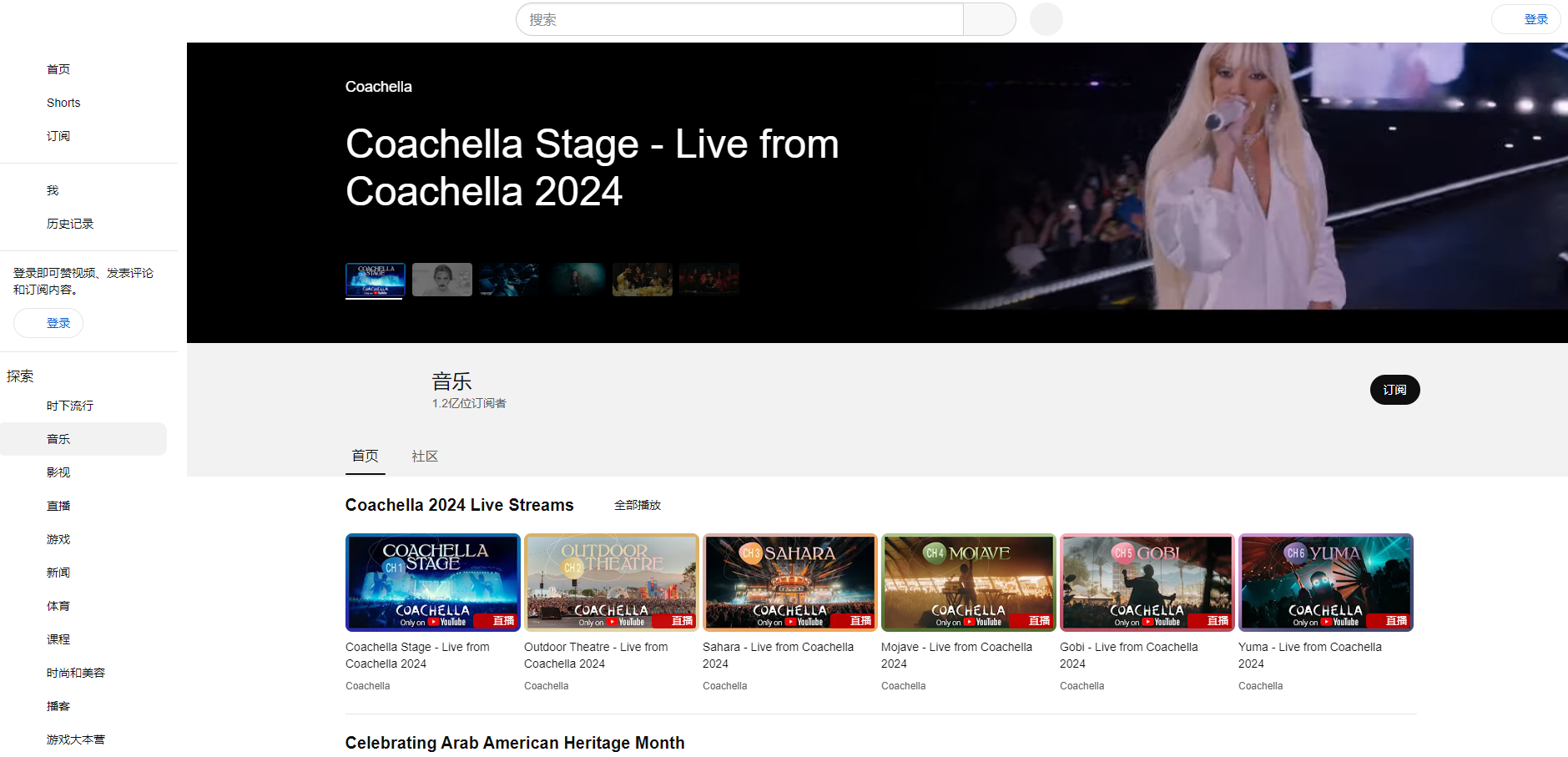Click the Coachella channel link in the banner
This screenshot has width=1568, height=757.
coord(379,87)
